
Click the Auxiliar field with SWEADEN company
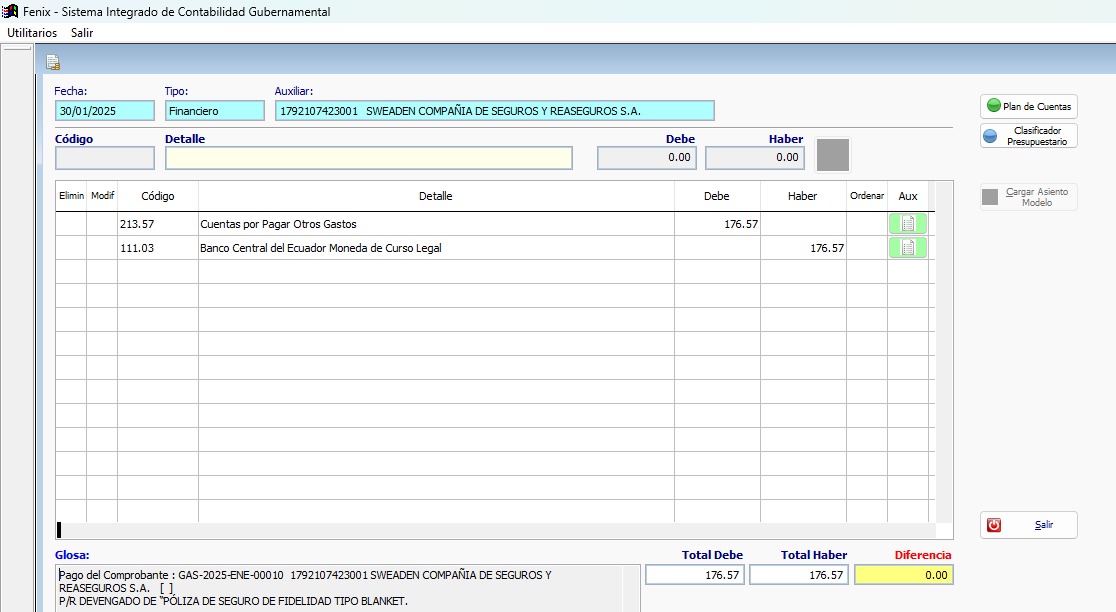[494, 111]
